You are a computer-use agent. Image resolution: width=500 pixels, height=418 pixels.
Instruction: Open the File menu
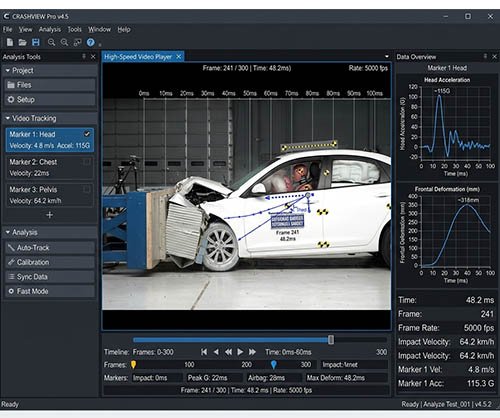tap(7, 29)
